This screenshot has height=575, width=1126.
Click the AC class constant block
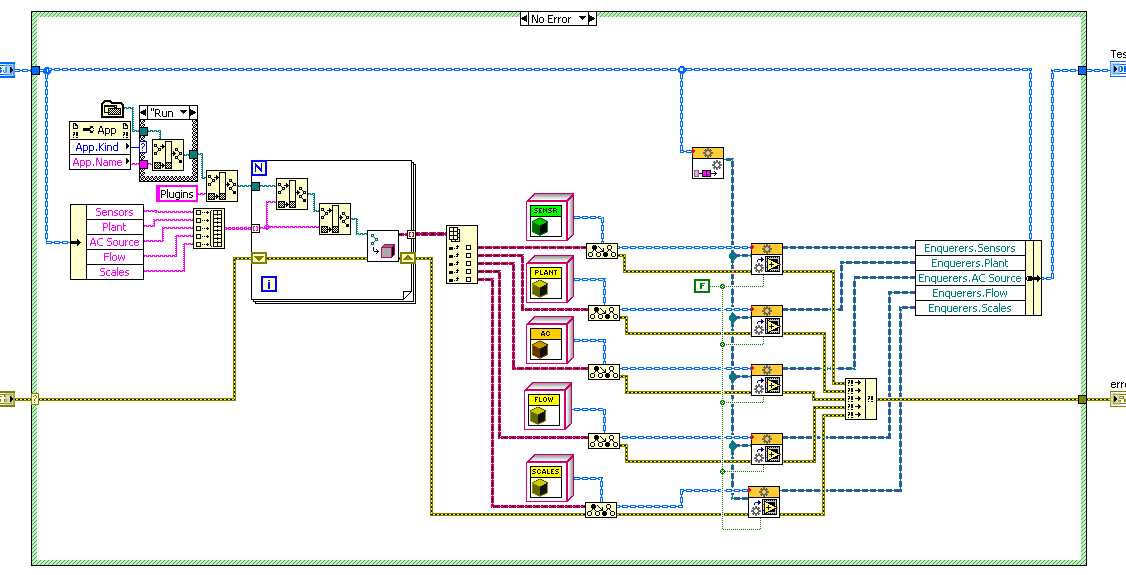click(548, 342)
